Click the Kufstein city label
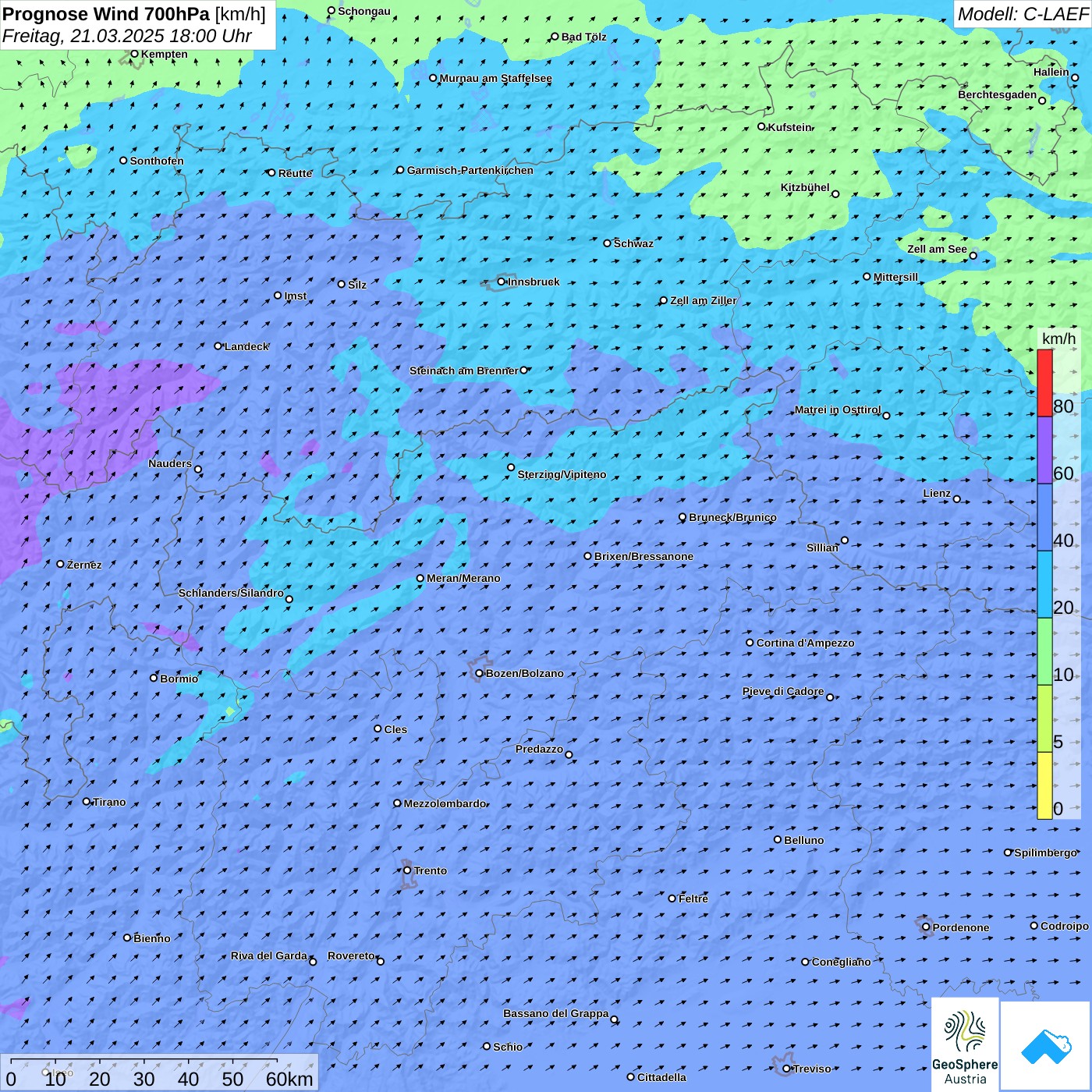Image resolution: width=1092 pixels, height=1092 pixels. (x=789, y=127)
